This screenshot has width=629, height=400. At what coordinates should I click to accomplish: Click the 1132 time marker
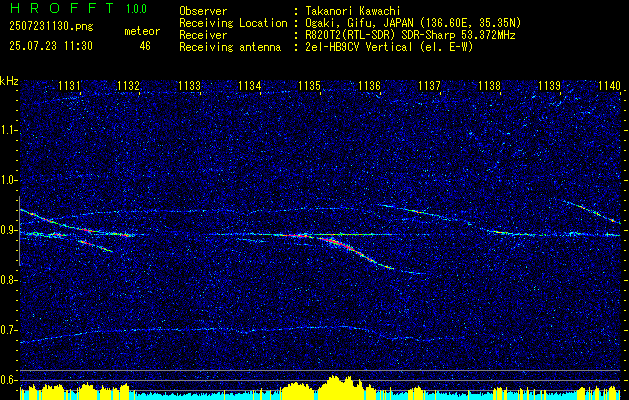coord(129,86)
